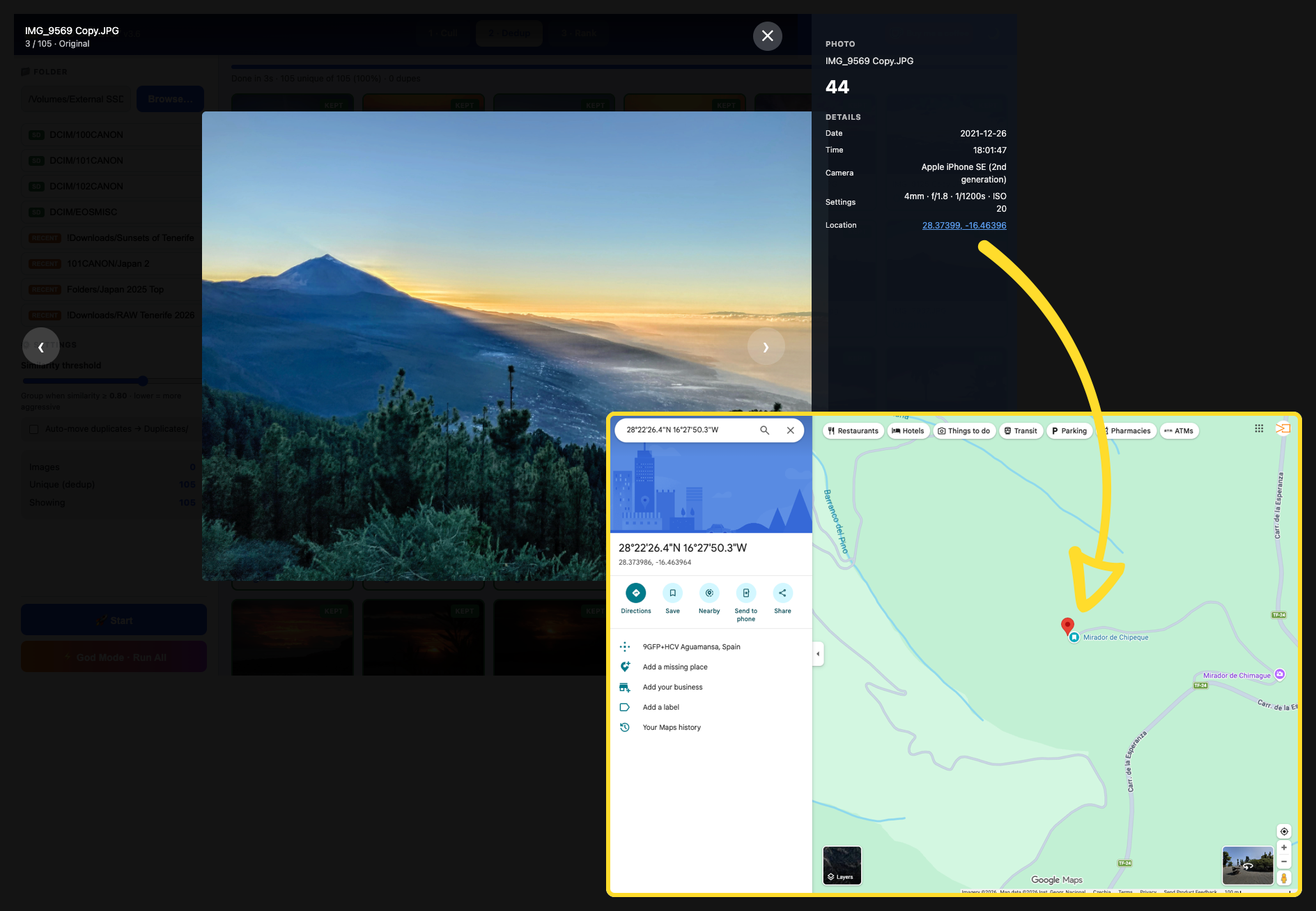Click the account sign-in icon in Maps
This screenshot has width=1316, height=911.
point(1283,428)
